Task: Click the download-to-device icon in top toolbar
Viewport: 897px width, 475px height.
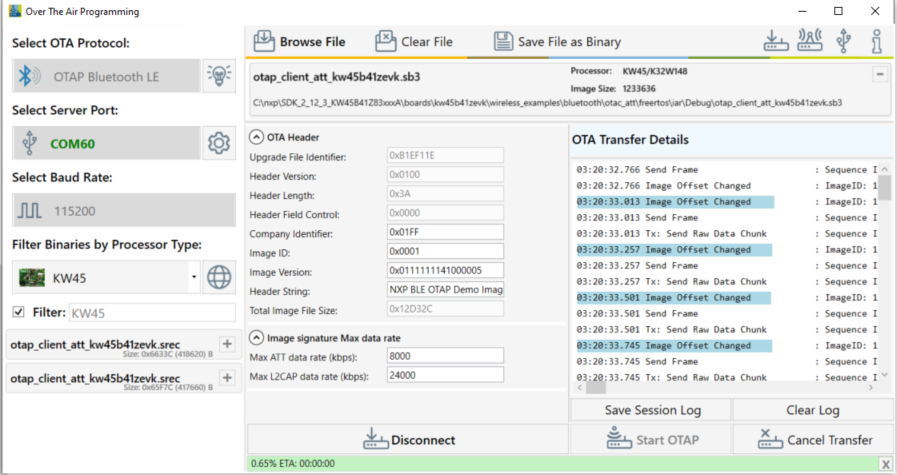Action: pyautogui.click(x=775, y=41)
